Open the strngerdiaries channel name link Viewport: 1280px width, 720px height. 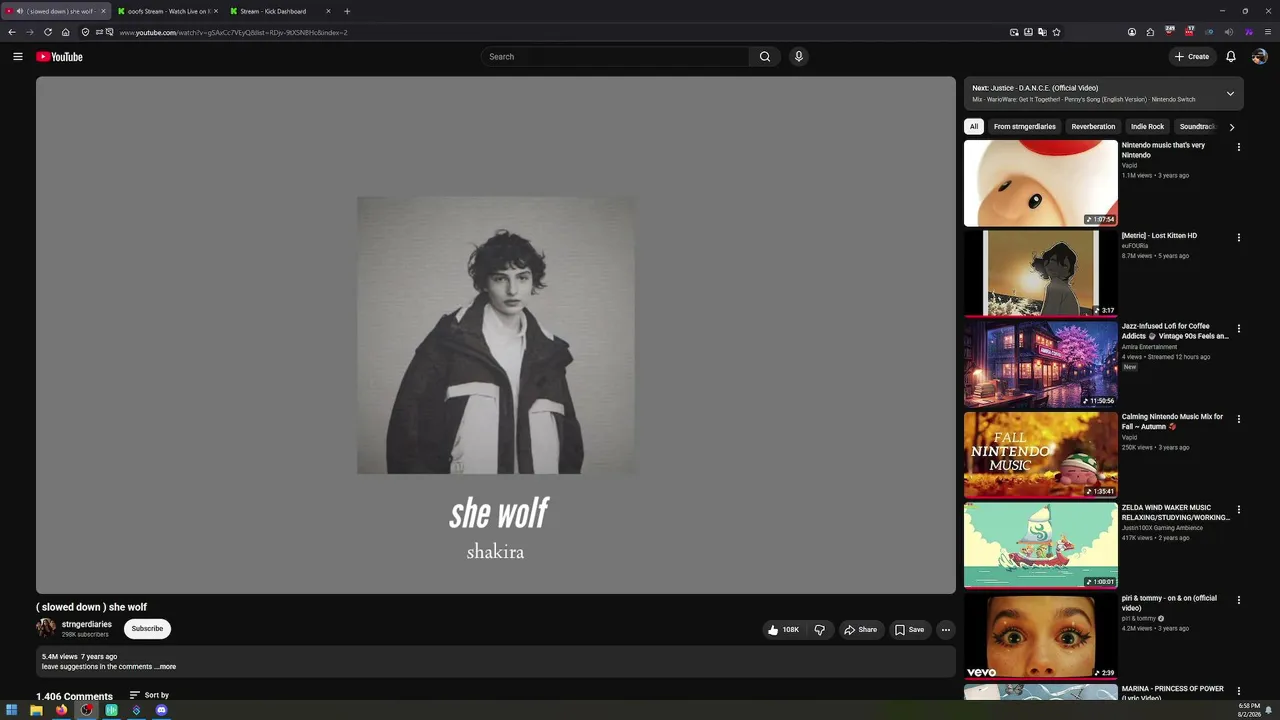pyautogui.click(x=87, y=625)
